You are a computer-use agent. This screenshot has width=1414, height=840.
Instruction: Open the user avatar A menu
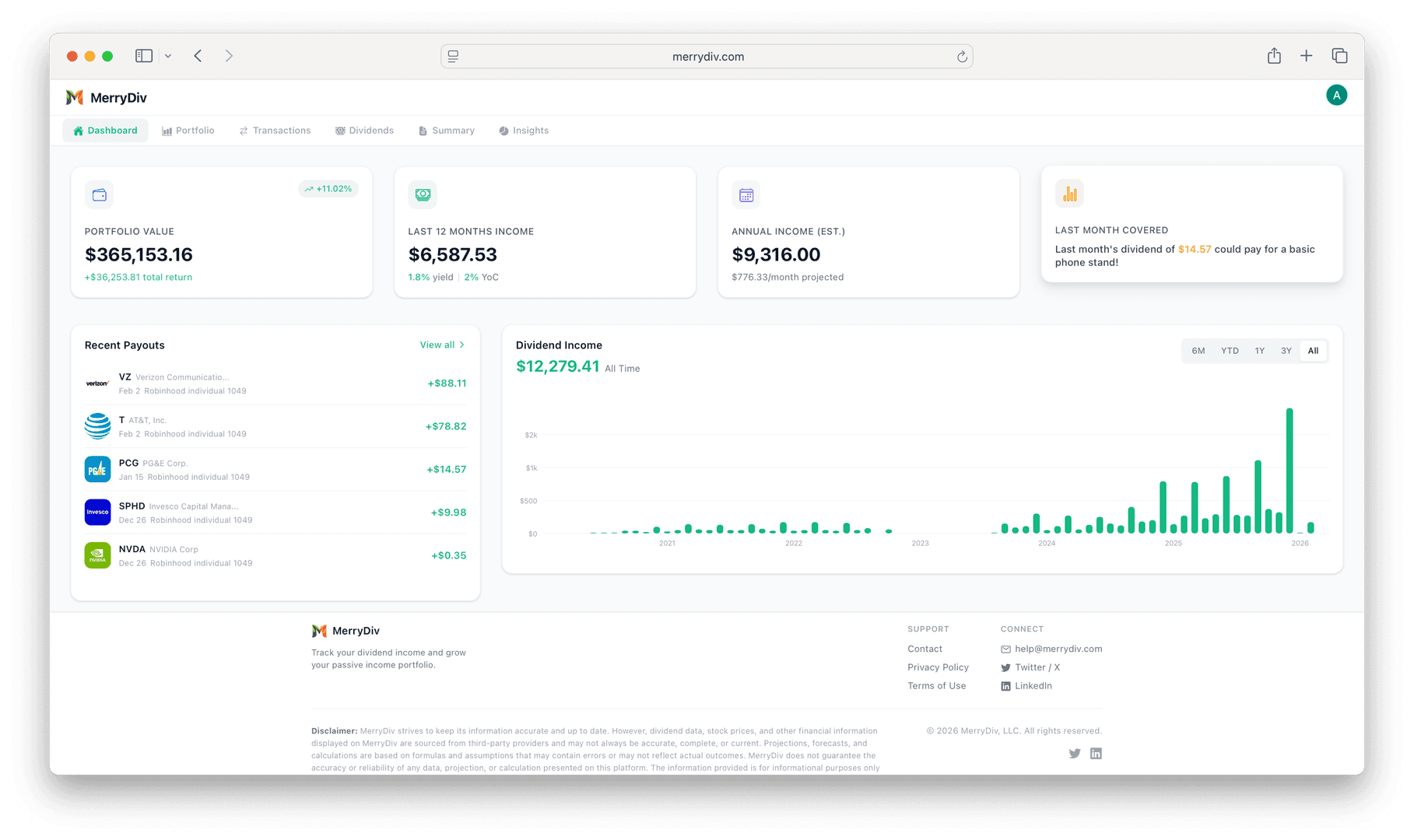tap(1336, 96)
